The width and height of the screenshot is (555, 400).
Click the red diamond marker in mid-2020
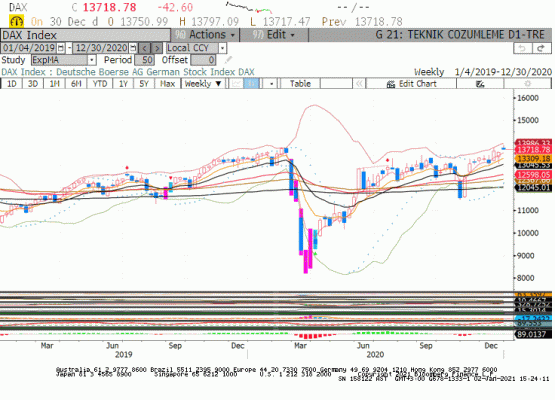(x=388, y=160)
